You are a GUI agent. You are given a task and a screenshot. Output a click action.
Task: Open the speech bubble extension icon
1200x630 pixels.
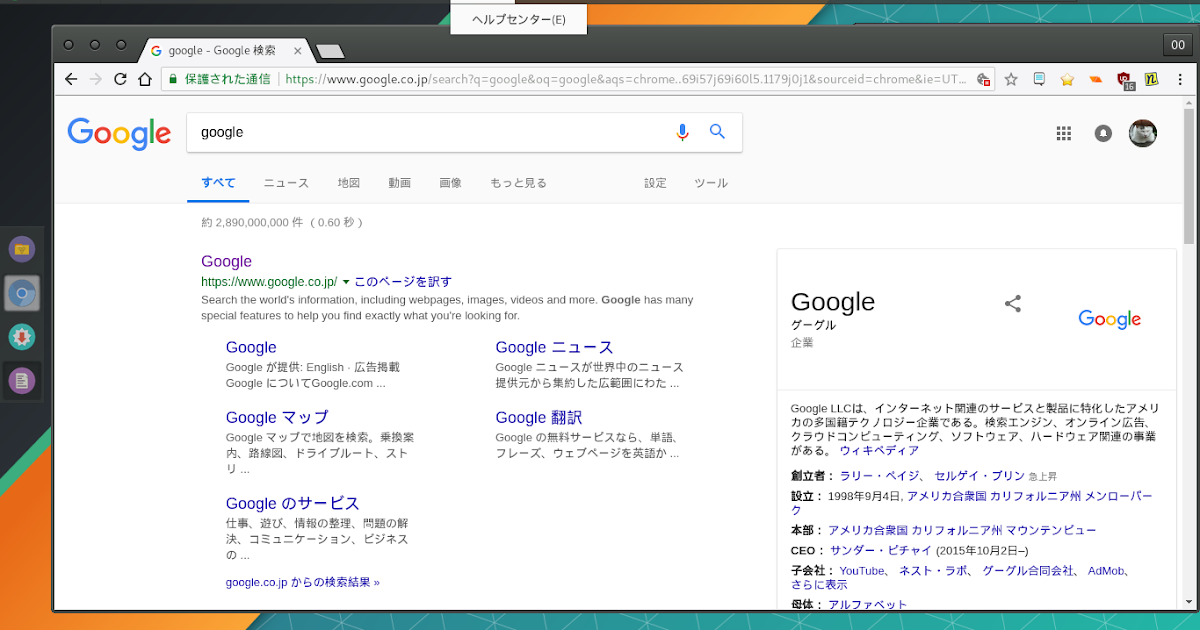1039,79
